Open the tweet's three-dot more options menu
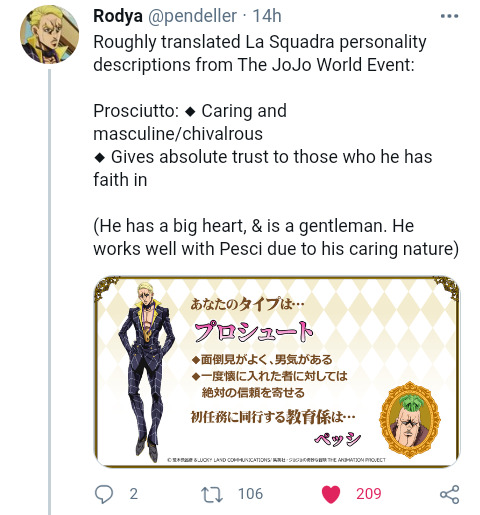This screenshot has width=480, height=515. (449, 16)
